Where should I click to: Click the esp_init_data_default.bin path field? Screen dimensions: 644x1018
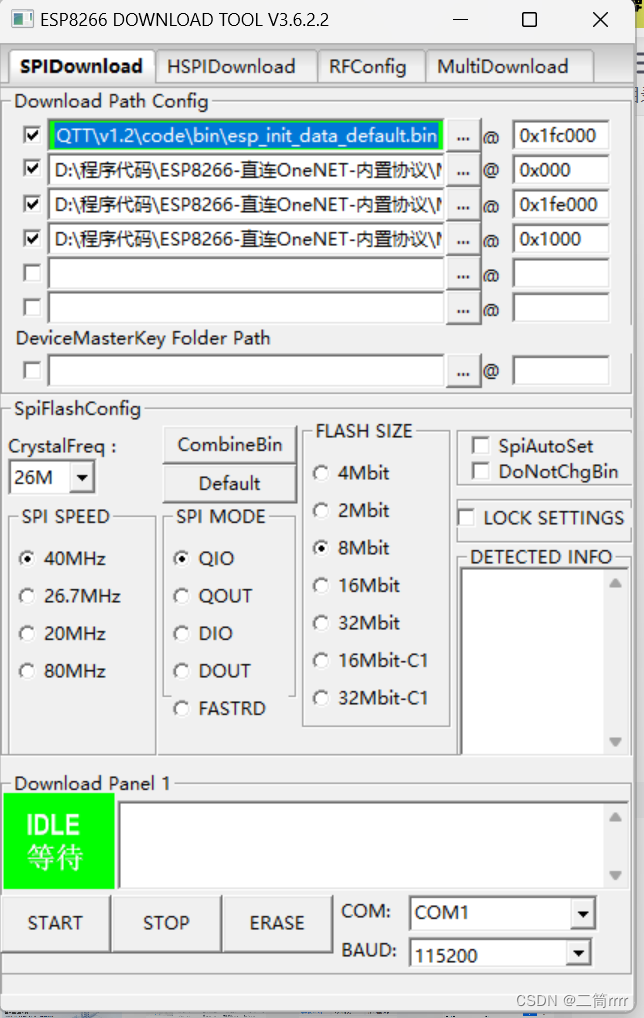pyautogui.click(x=246, y=136)
